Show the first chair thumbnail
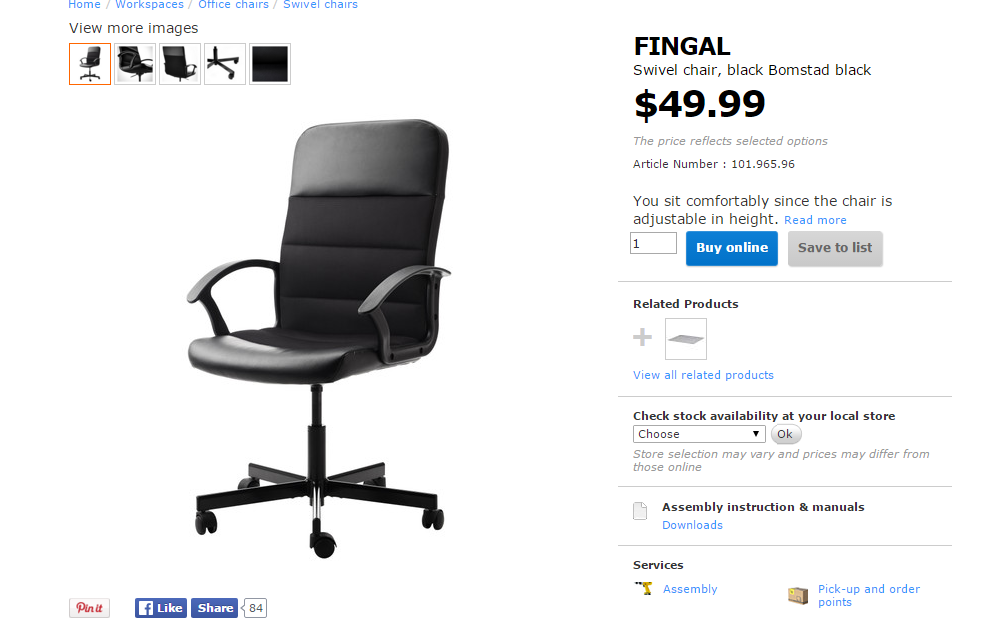990x635 pixels. [90, 64]
